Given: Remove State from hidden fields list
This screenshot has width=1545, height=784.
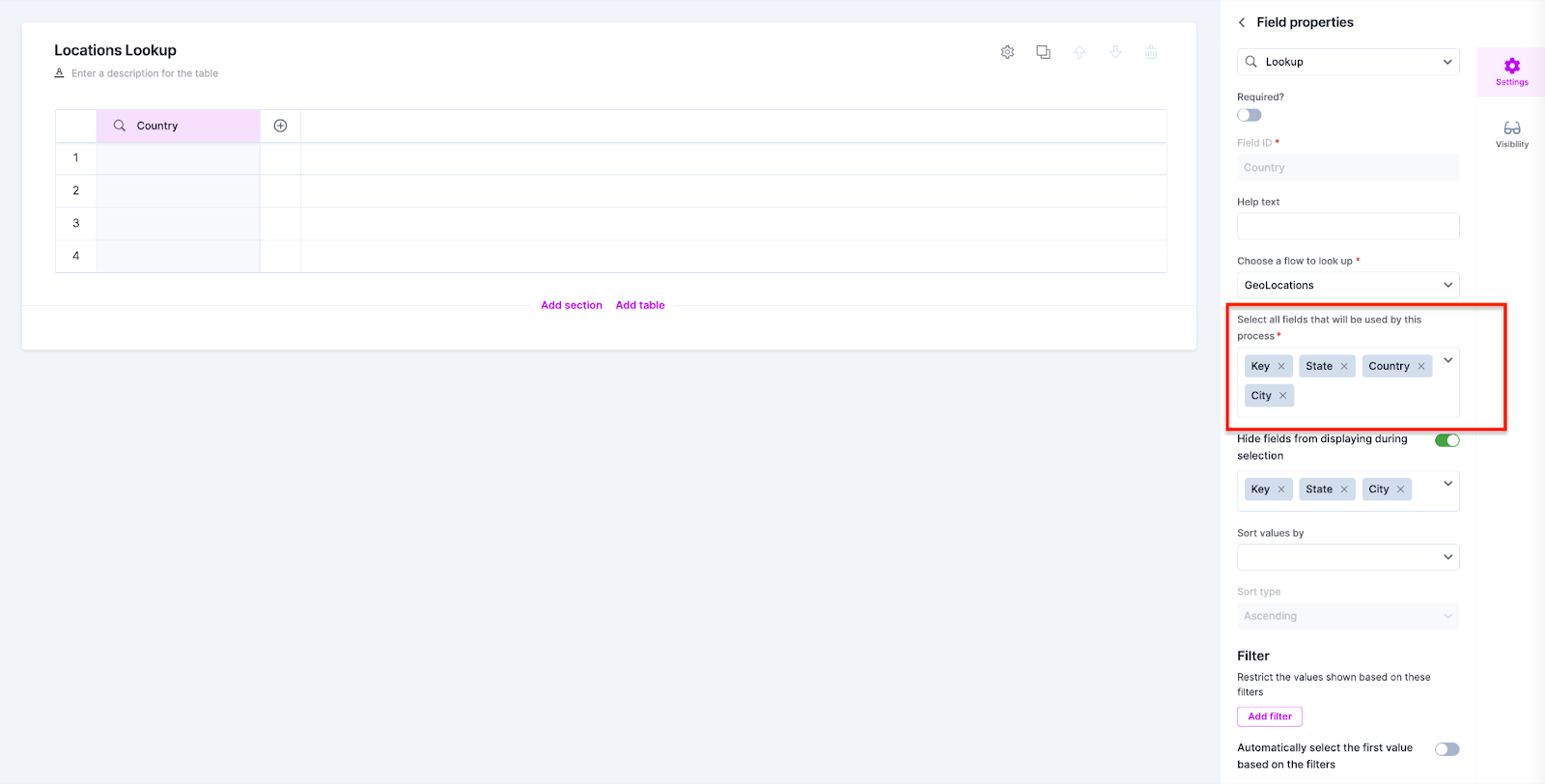Looking at the screenshot, I should [x=1344, y=490].
